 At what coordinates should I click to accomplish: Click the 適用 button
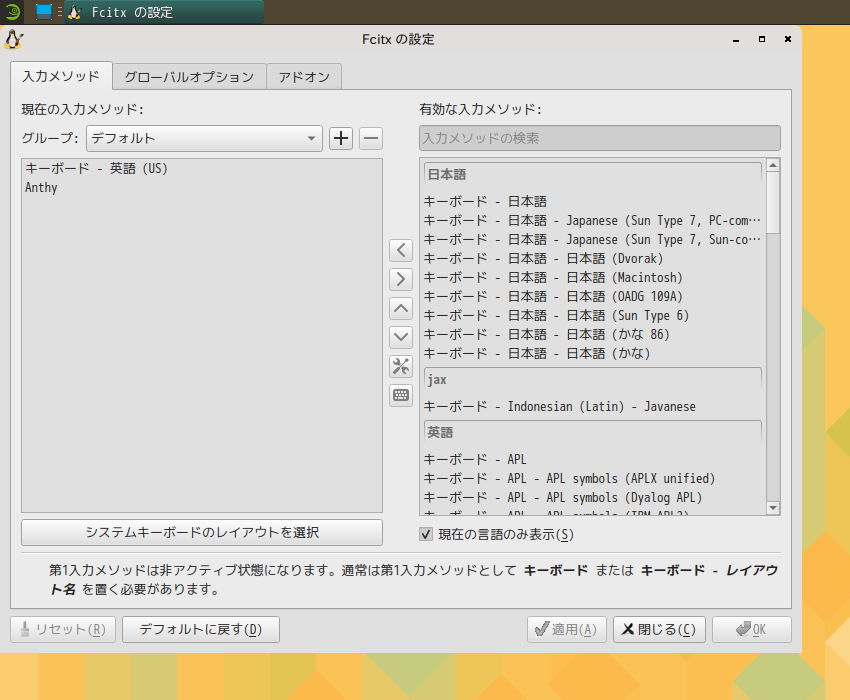tap(566, 630)
